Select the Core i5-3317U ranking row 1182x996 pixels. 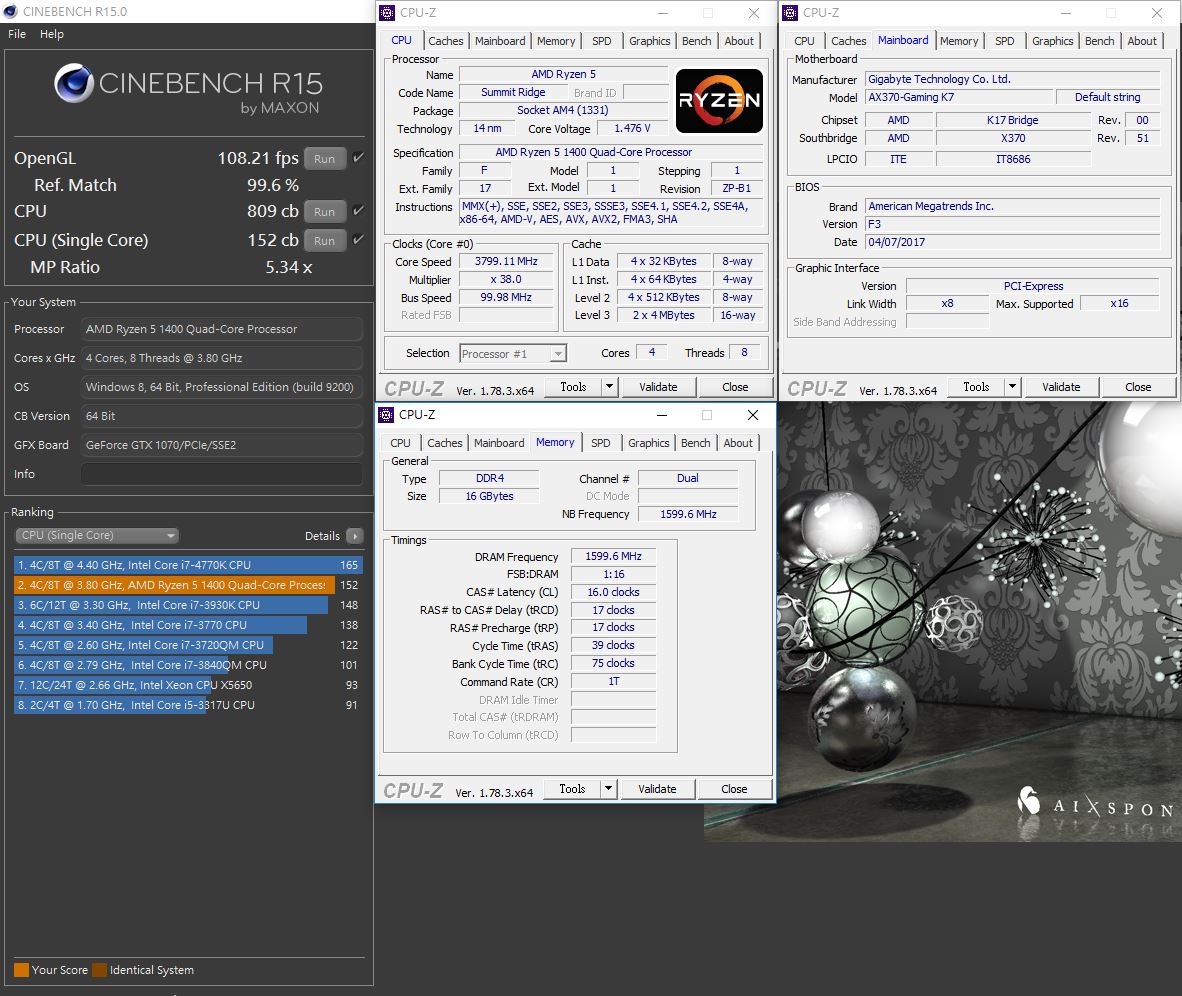click(188, 705)
